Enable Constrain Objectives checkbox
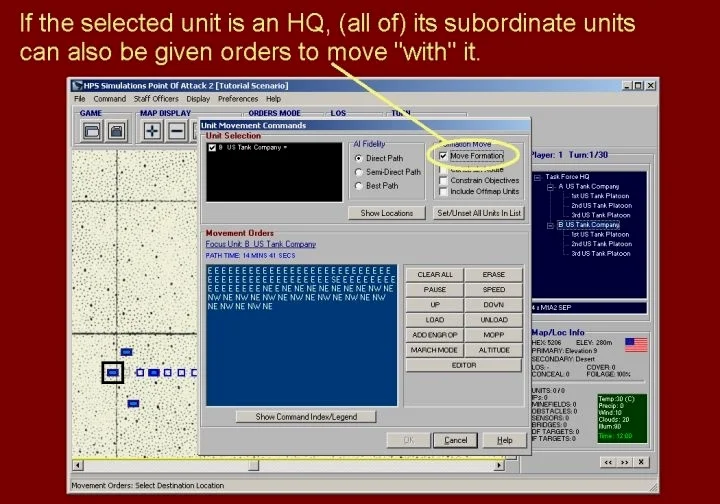The width and height of the screenshot is (720, 504). coord(443,180)
